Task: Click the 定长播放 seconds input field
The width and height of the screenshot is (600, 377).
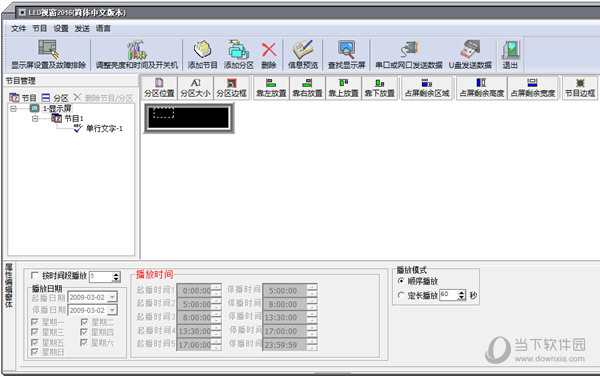Action: pyautogui.click(x=448, y=295)
